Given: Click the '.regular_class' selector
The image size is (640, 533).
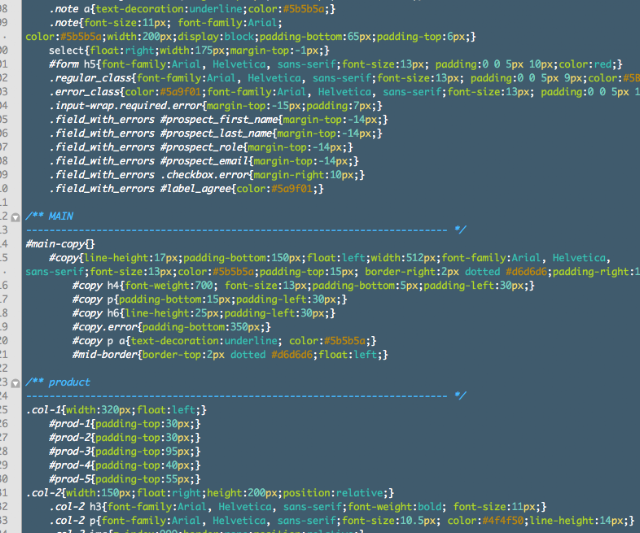Looking at the screenshot, I should pyautogui.click(x=91, y=78).
